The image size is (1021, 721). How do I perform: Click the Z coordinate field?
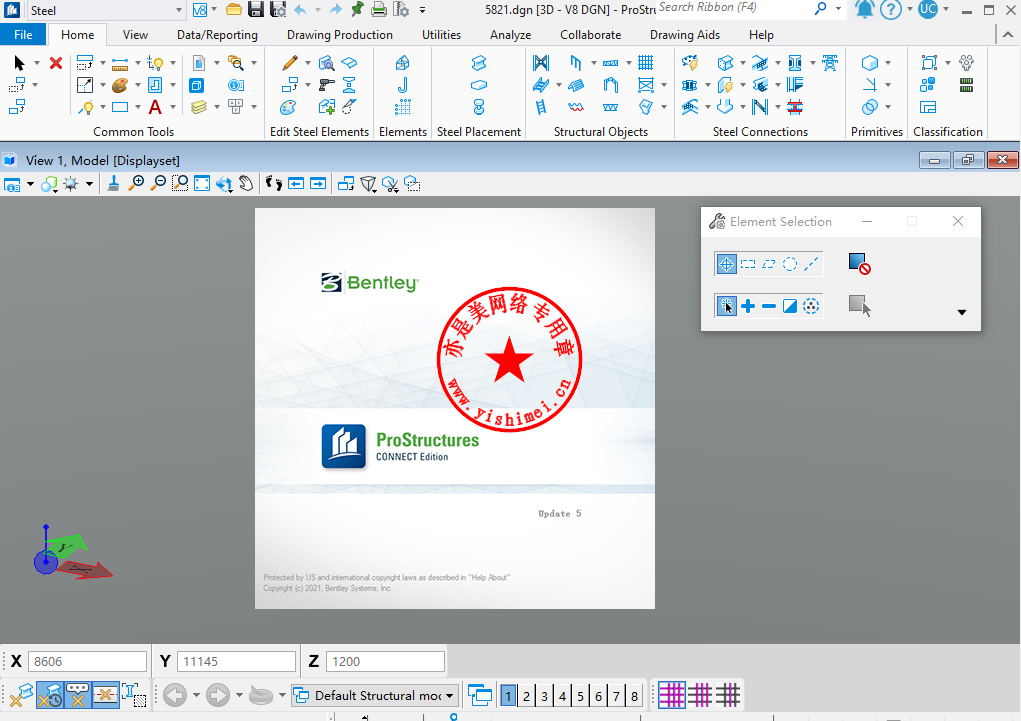click(385, 662)
